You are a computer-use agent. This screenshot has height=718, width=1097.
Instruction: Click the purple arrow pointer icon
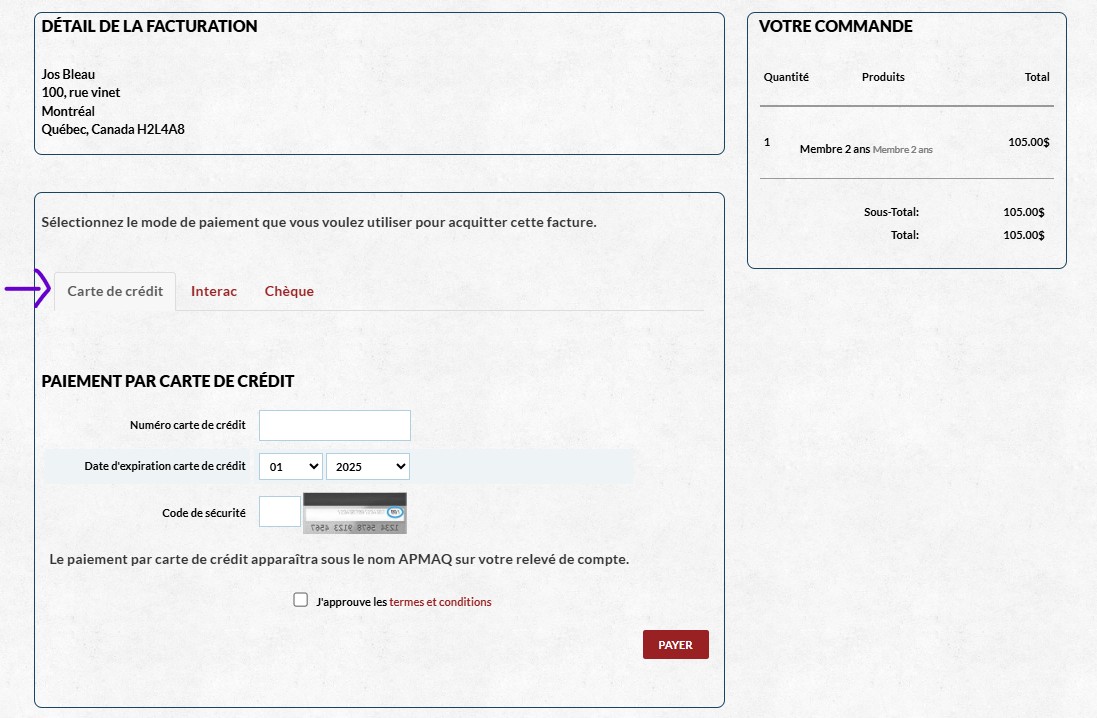[28, 289]
